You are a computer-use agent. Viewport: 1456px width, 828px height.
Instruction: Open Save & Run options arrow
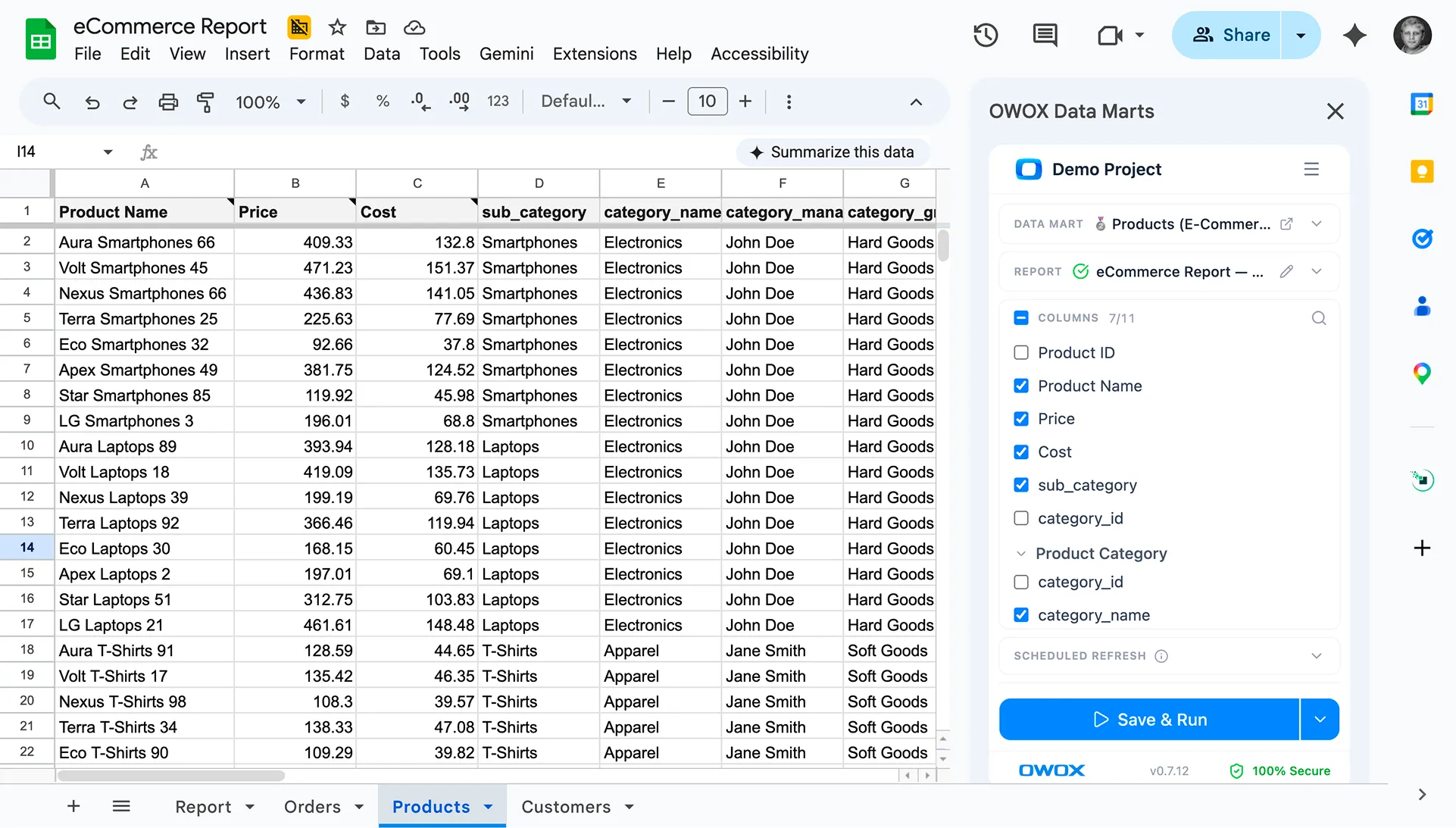coord(1320,720)
